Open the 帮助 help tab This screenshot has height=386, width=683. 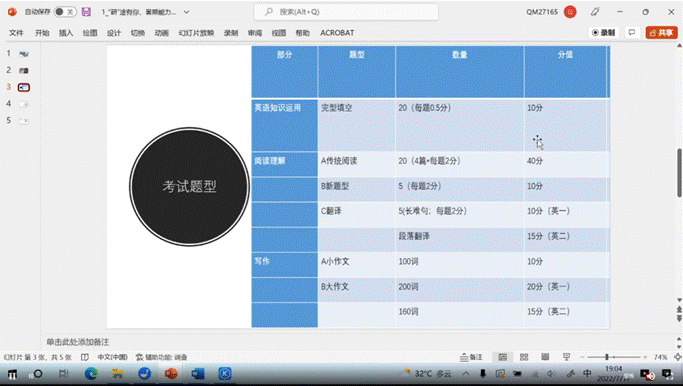point(302,33)
